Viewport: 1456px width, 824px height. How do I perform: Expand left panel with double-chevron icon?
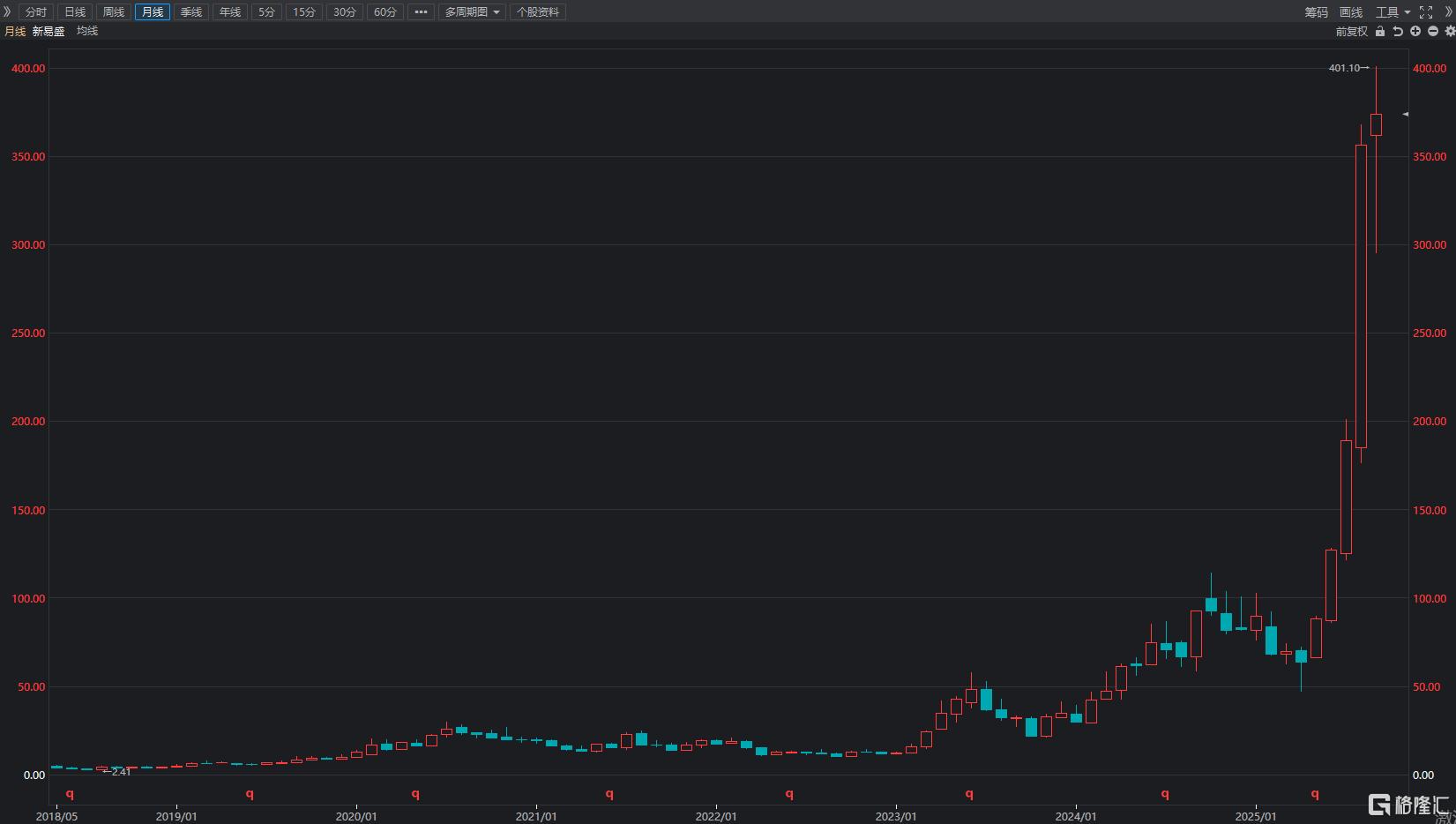(x=7, y=11)
